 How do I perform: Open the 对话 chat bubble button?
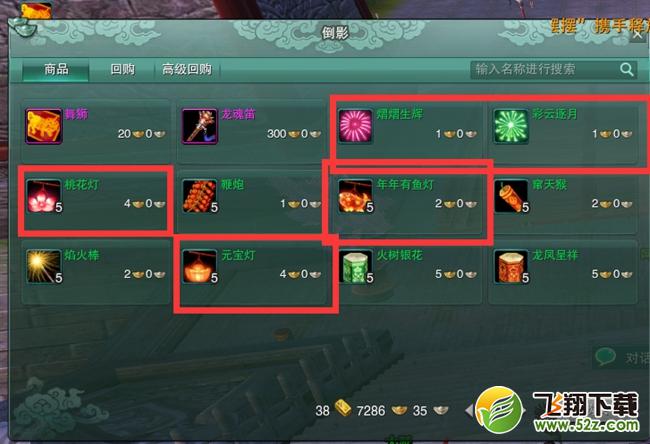[622, 357]
